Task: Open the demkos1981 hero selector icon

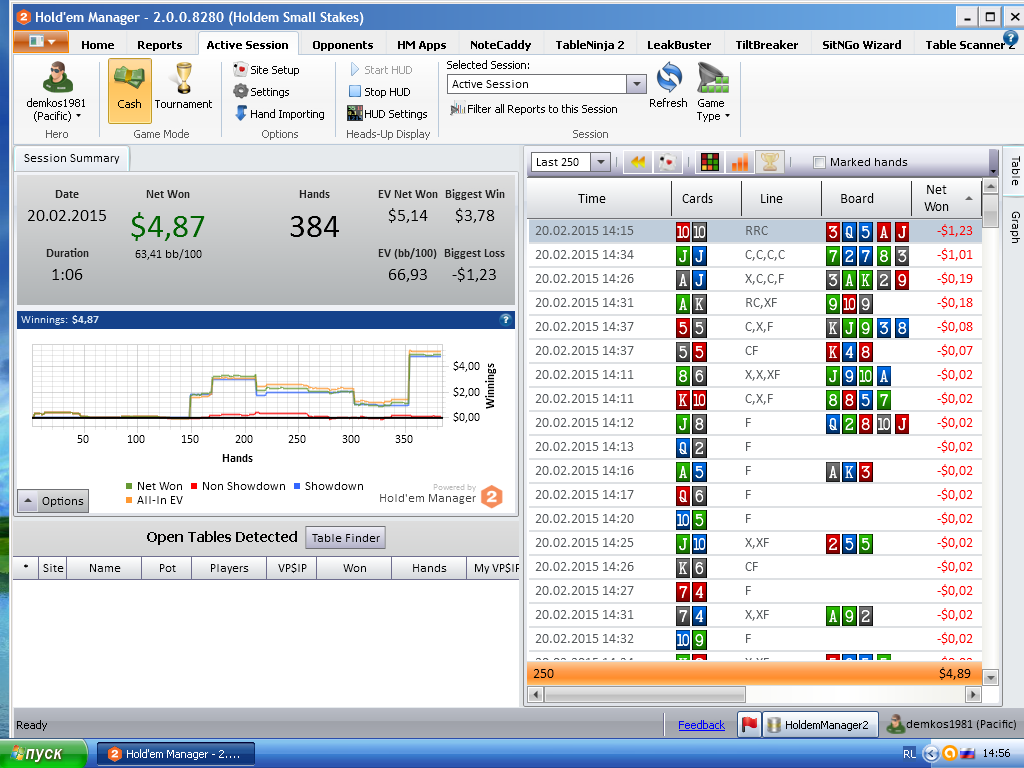Action: pyautogui.click(x=57, y=77)
